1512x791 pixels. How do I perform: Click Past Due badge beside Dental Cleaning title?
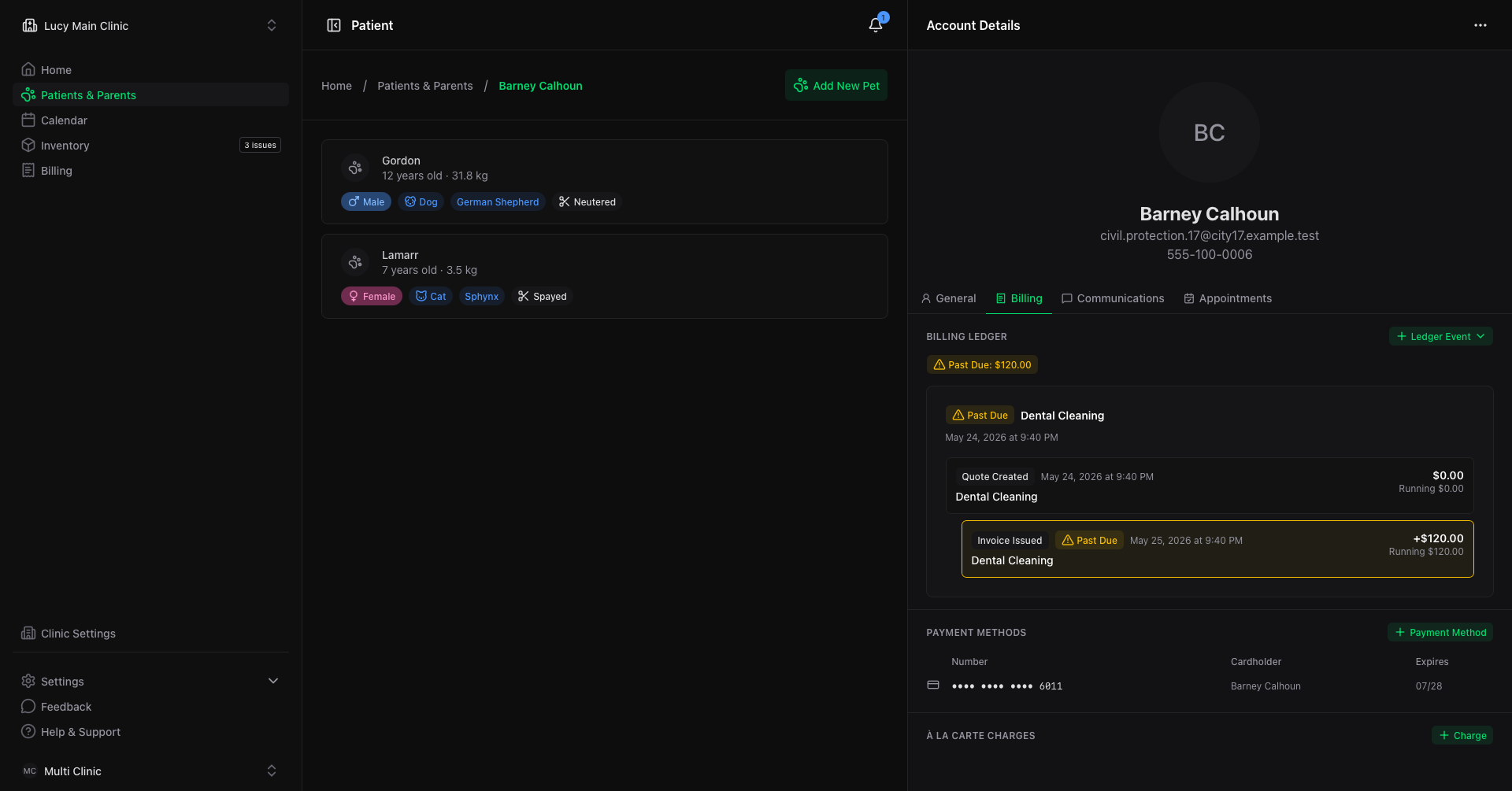click(x=980, y=416)
